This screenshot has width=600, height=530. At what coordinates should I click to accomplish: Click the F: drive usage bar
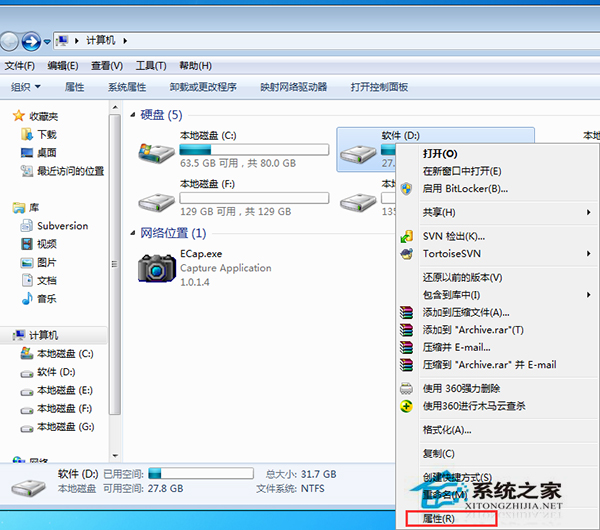pyautogui.click(x=254, y=198)
